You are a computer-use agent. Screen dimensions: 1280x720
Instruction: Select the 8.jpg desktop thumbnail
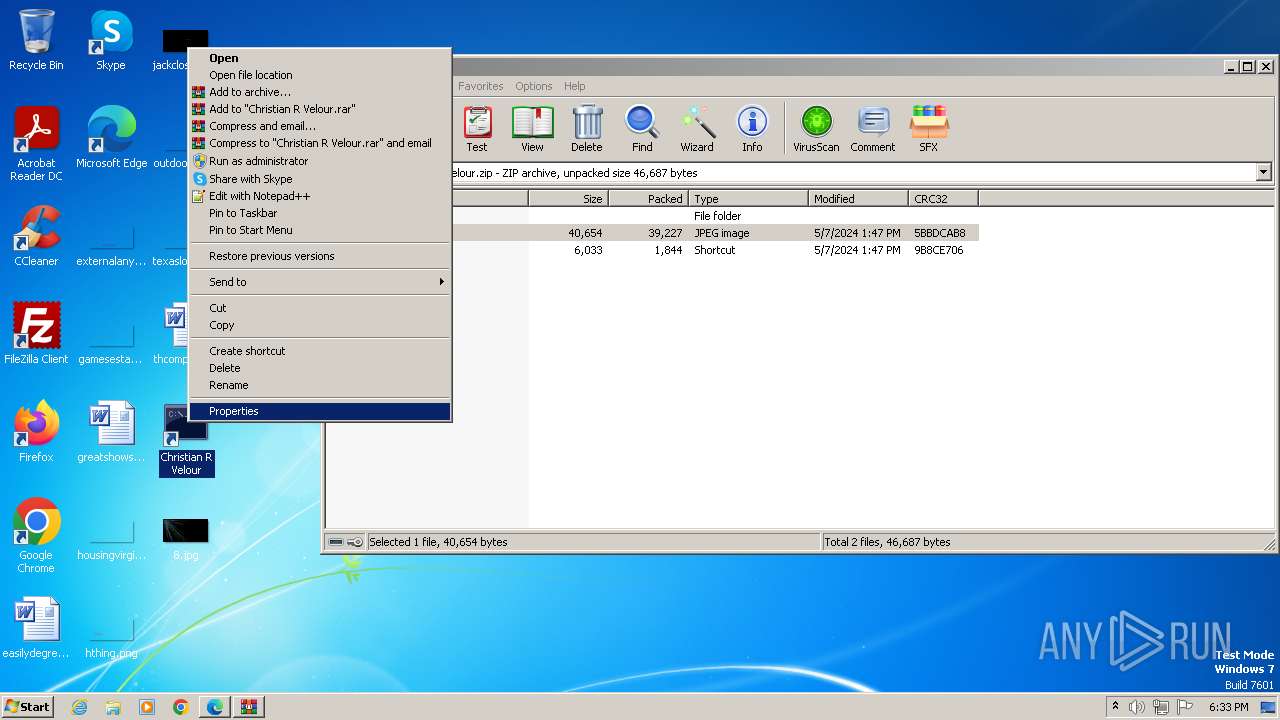tap(186, 538)
